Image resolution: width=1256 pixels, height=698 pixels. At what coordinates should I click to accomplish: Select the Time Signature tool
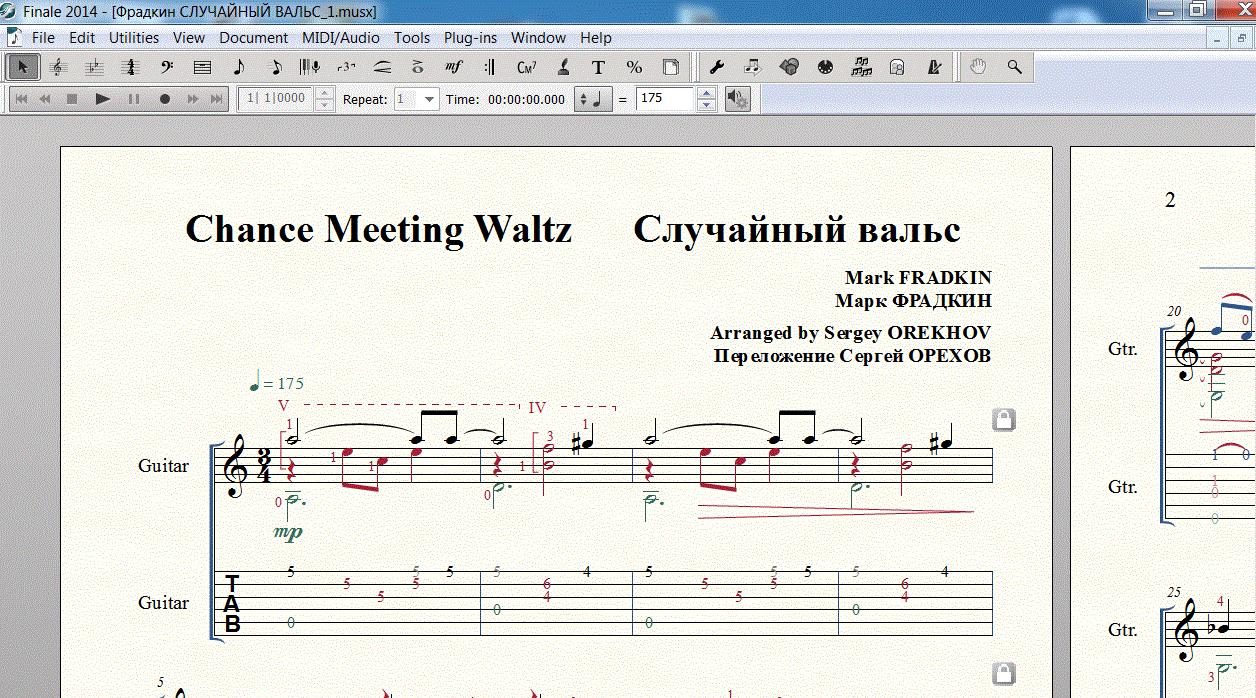(130, 67)
